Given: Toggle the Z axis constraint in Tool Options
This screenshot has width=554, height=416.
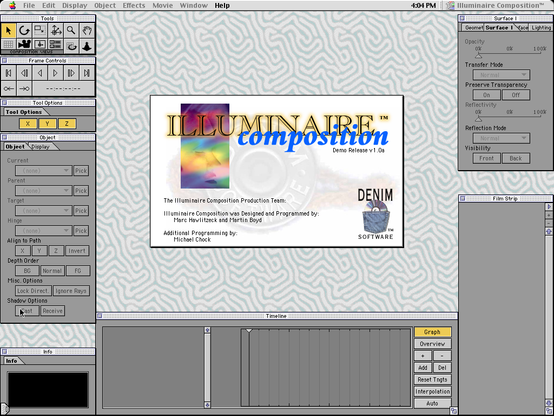Looking at the screenshot, I should click(66, 123).
